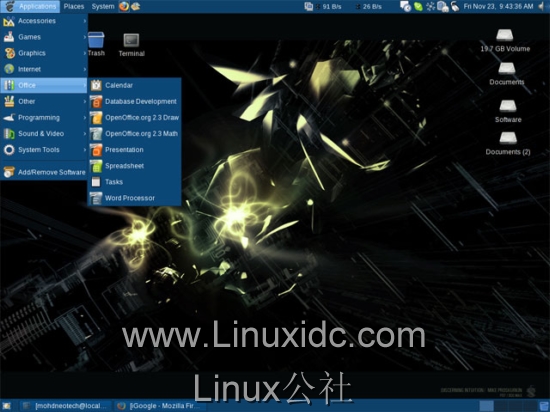
Task: Expand the Sound & Video category
Action: point(44,134)
